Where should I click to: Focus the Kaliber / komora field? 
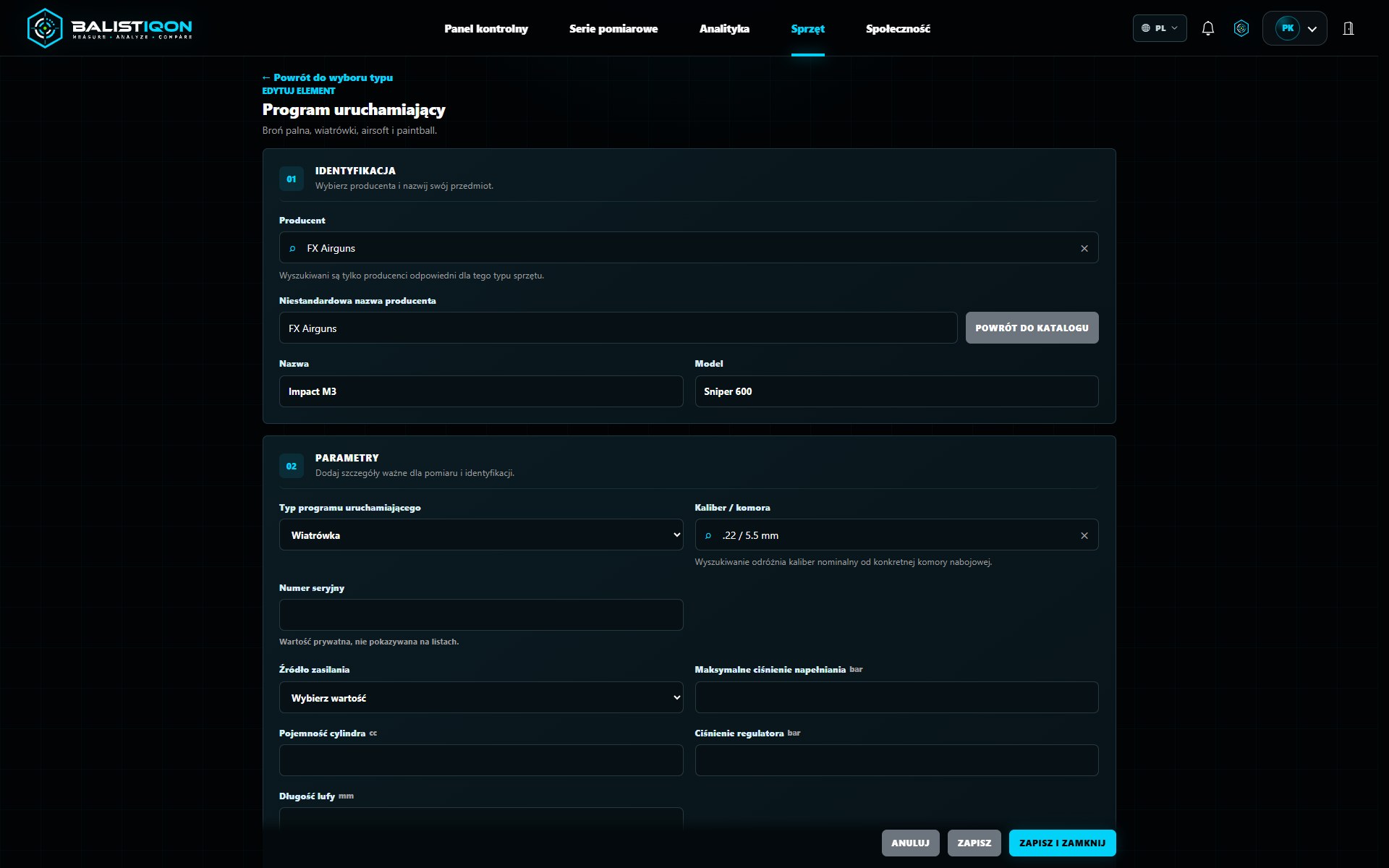pyautogui.click(x=896, y=535)
